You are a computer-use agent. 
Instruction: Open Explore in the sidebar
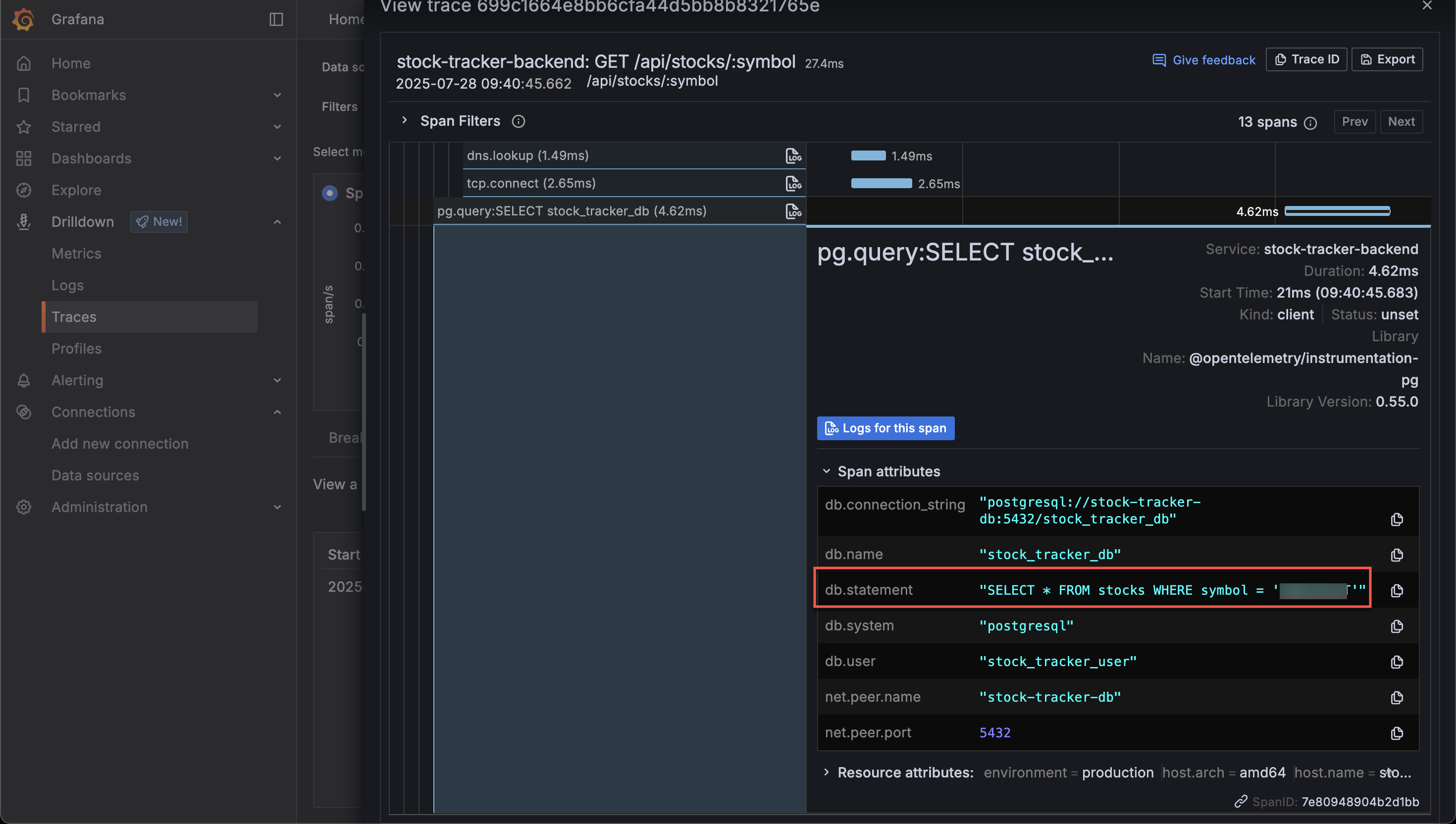(x=76, y=190)
